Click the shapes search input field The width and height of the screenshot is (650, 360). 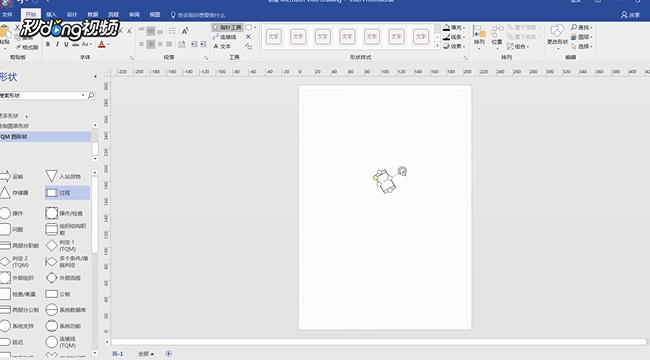click(41, 95)
